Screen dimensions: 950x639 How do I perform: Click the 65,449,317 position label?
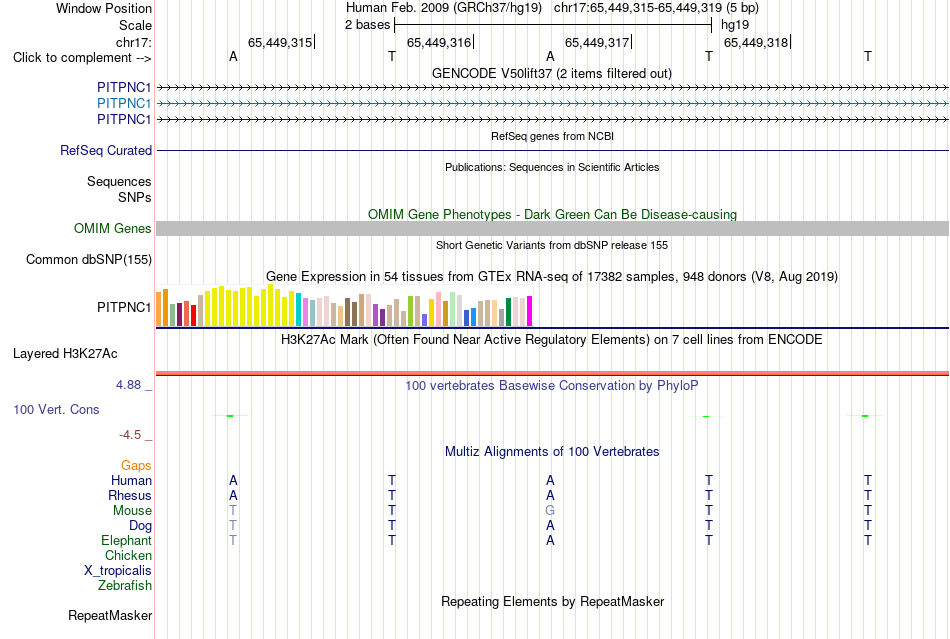click(597, 42)
